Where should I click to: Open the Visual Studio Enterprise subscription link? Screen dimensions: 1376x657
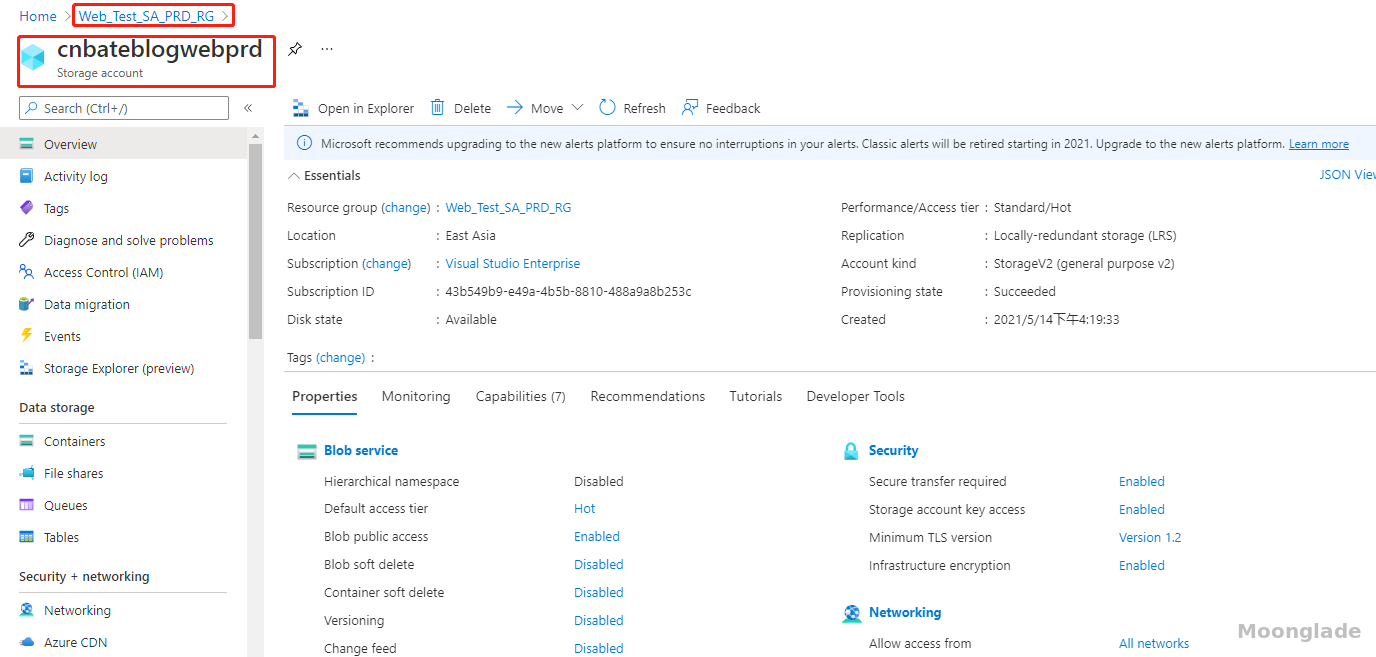click(513, 264)
